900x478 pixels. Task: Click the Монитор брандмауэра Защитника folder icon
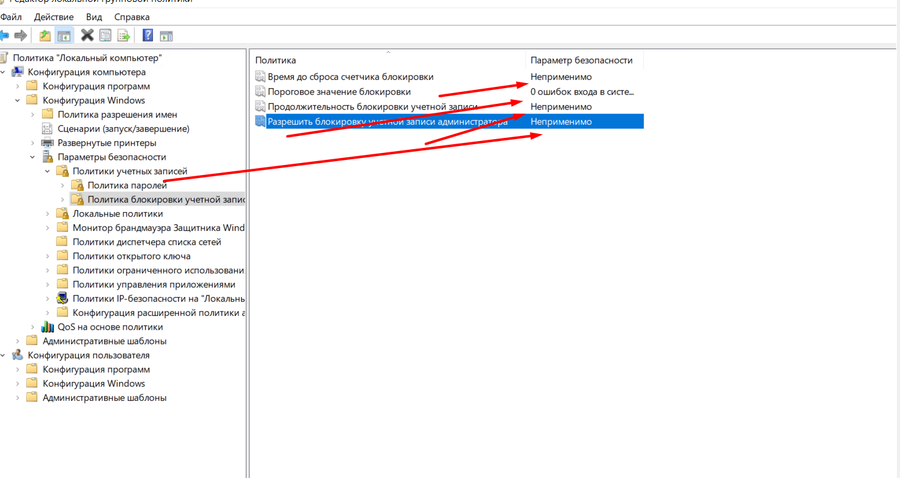[63, 228]
